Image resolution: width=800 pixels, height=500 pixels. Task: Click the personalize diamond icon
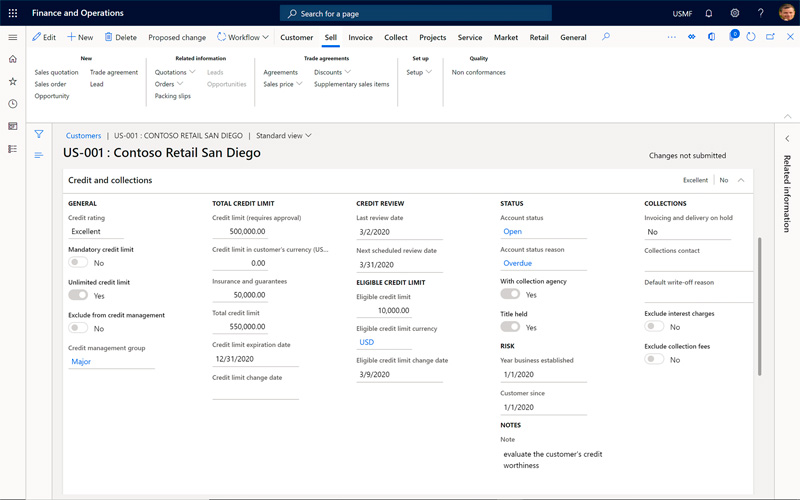[x=692, y=37]
